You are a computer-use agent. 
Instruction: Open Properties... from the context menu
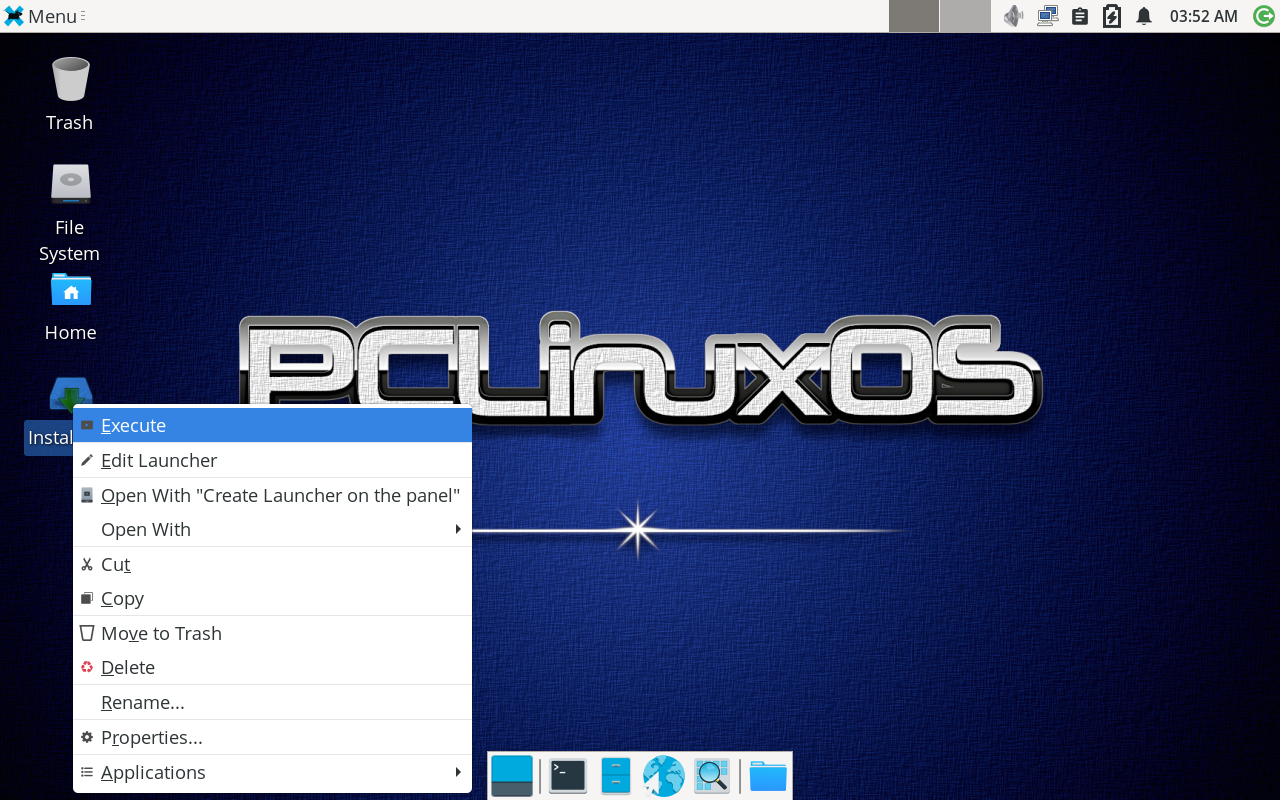(x=272, y=737)
